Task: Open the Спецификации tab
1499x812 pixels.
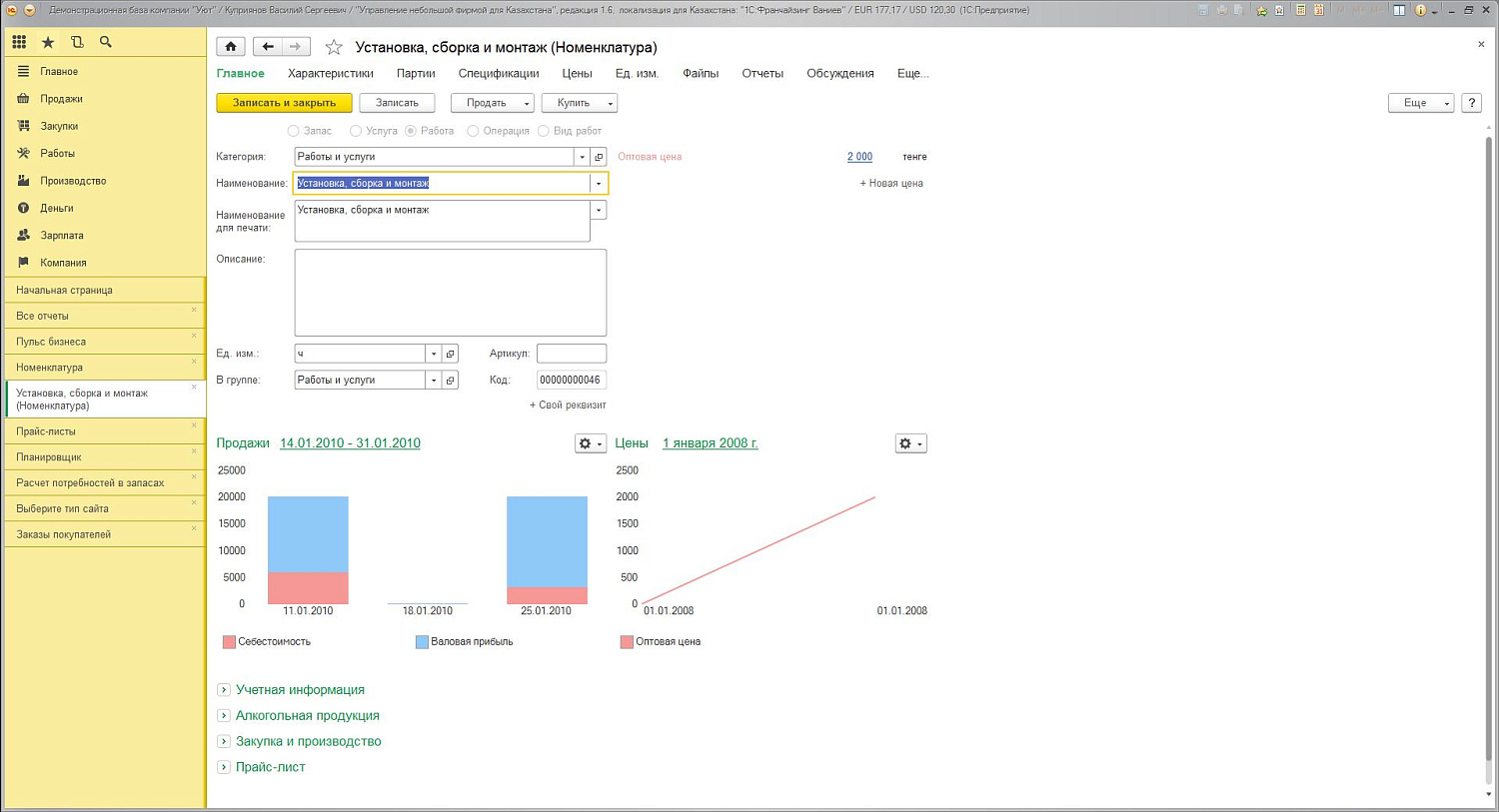Action: [498, 74]
